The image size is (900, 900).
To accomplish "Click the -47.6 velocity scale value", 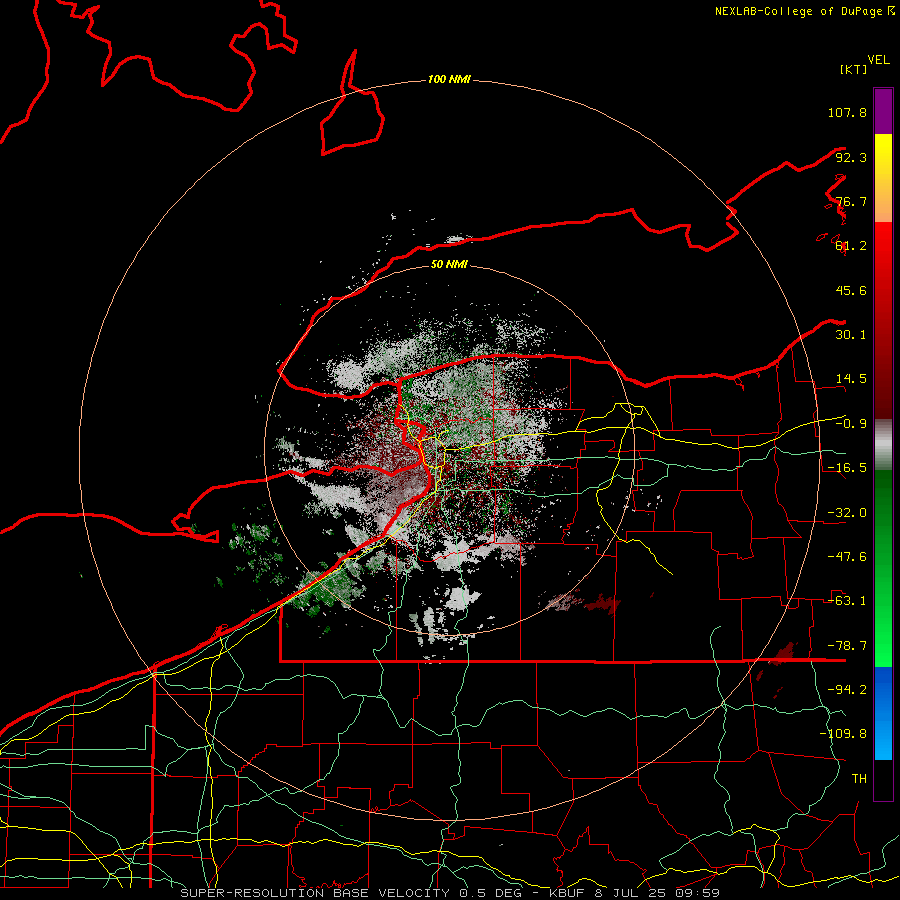I will point(847,557).
